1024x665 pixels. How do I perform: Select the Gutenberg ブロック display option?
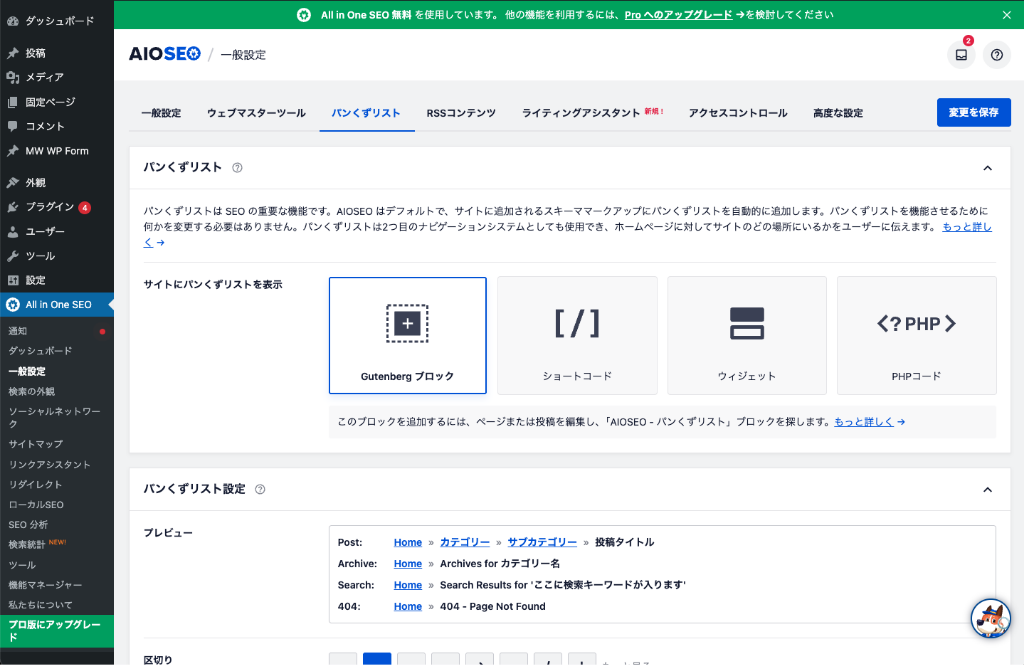(408, 335)
